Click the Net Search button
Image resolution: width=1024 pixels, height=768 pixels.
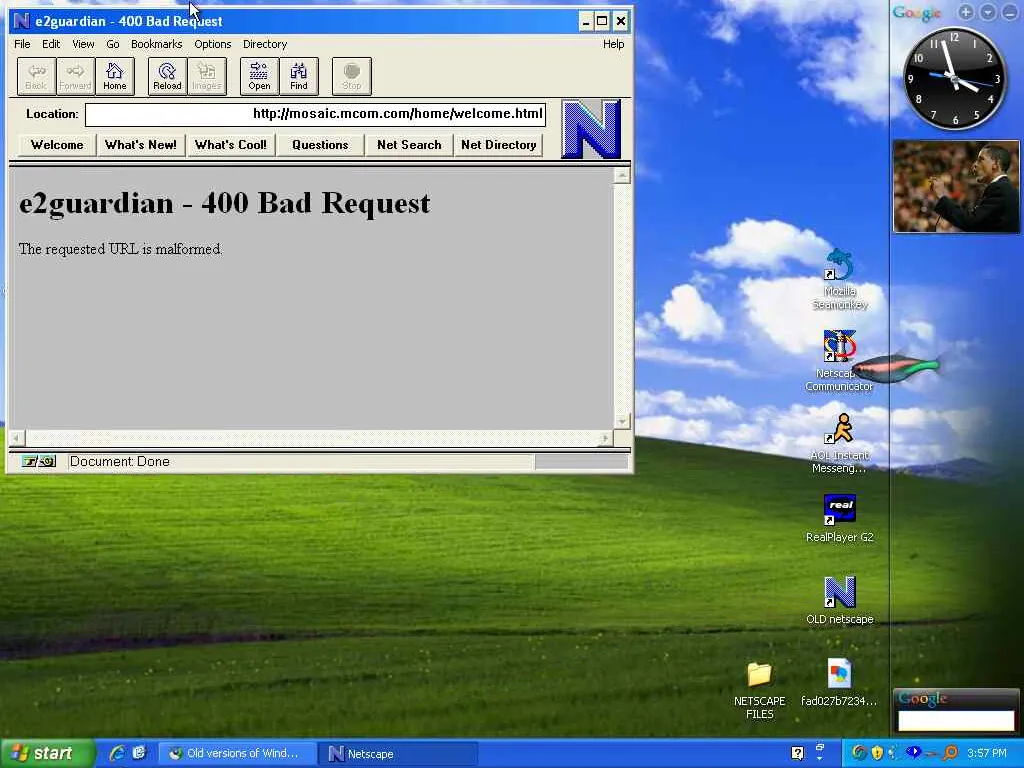tap(409, 145)
